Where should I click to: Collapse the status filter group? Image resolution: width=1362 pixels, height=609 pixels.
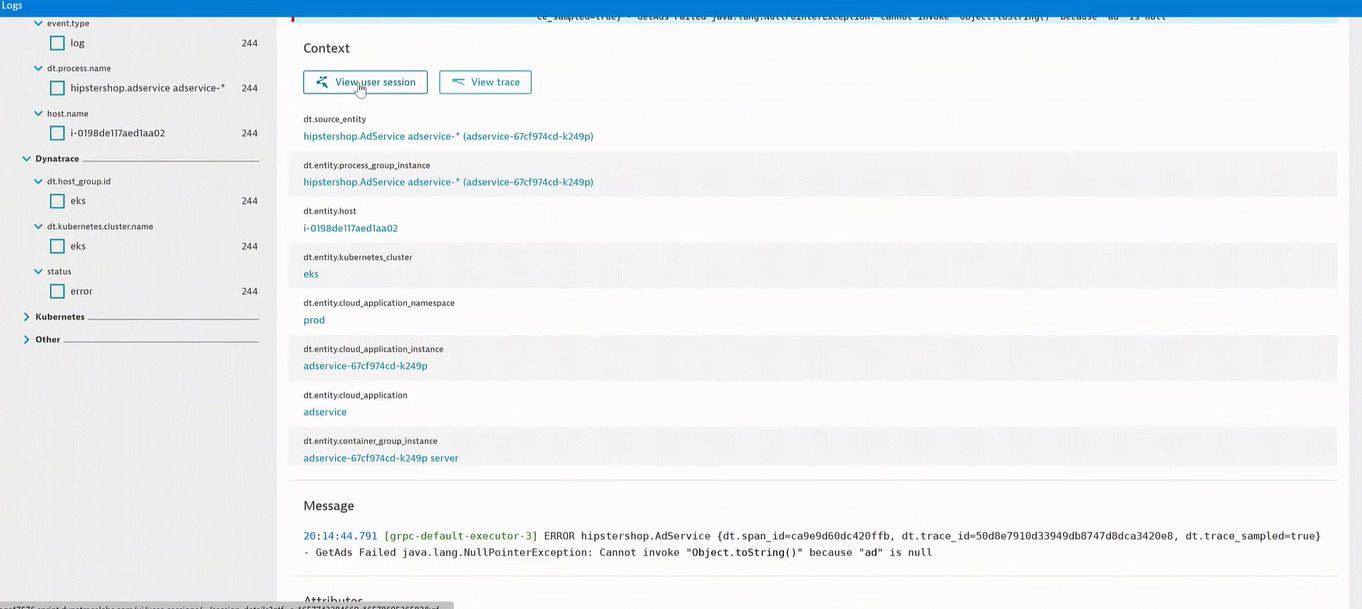(x=39, y=271)
